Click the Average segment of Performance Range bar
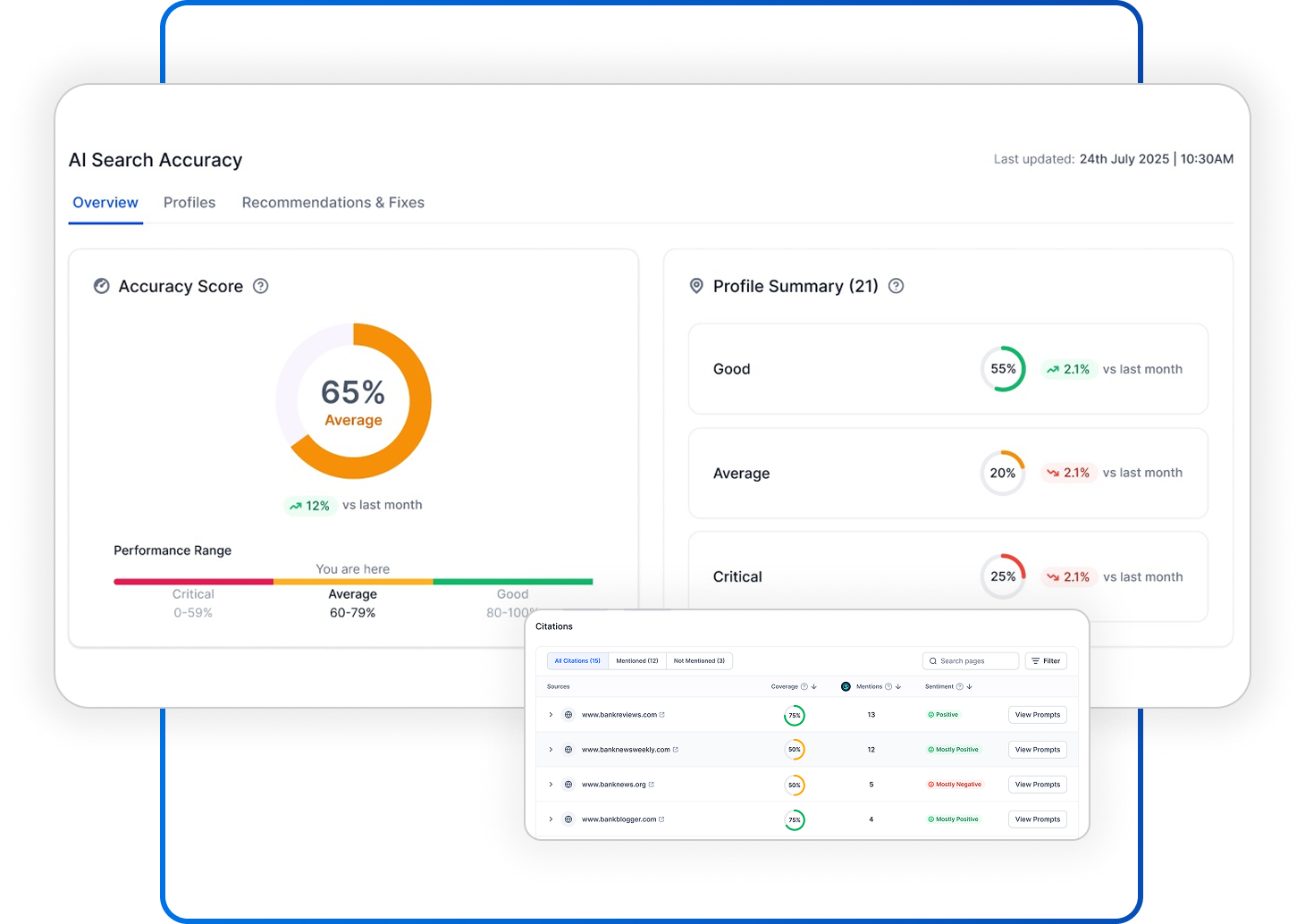This screenshot has height=924, width=1305. coord(352,581)
